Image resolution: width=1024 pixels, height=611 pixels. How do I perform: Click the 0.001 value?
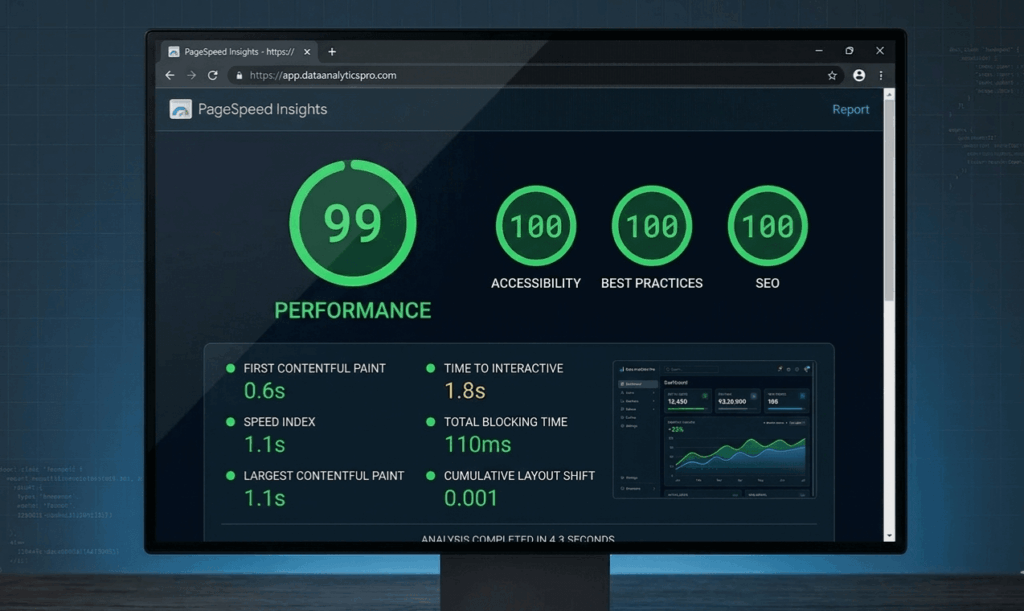click(471, 498)
